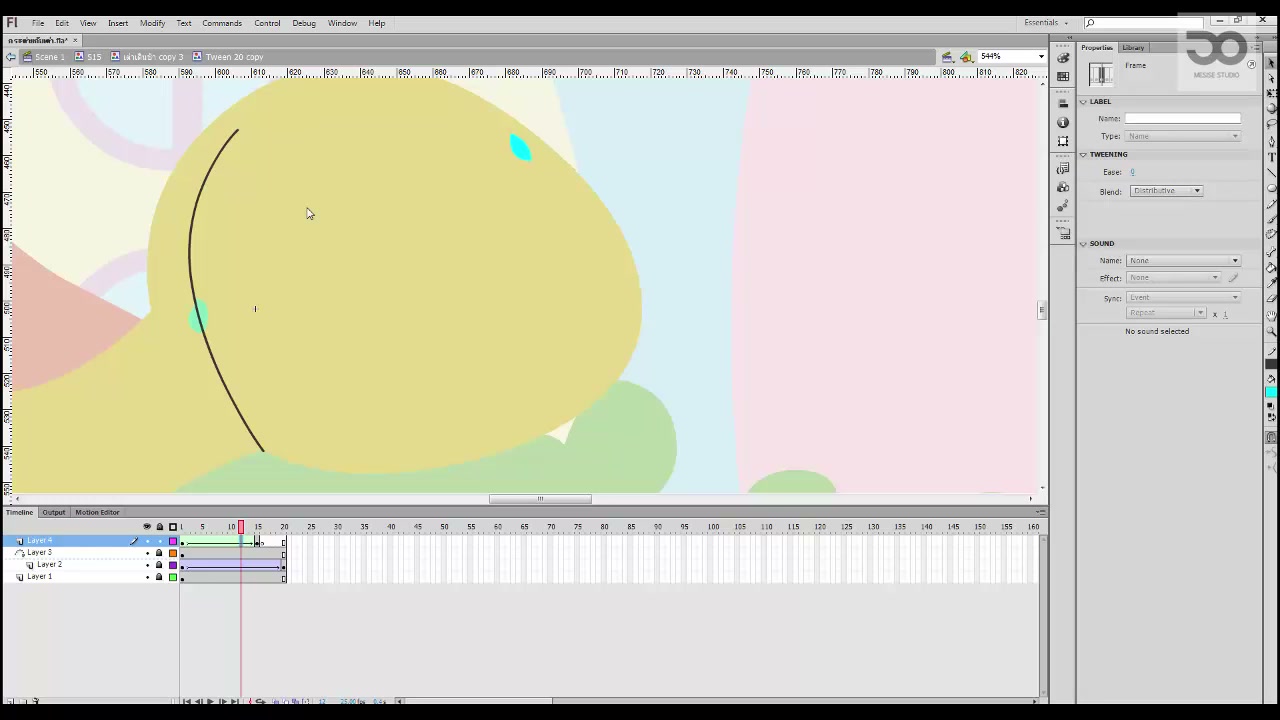
Task: Toggle visibility of Layer 1
Action: point(147,577)
